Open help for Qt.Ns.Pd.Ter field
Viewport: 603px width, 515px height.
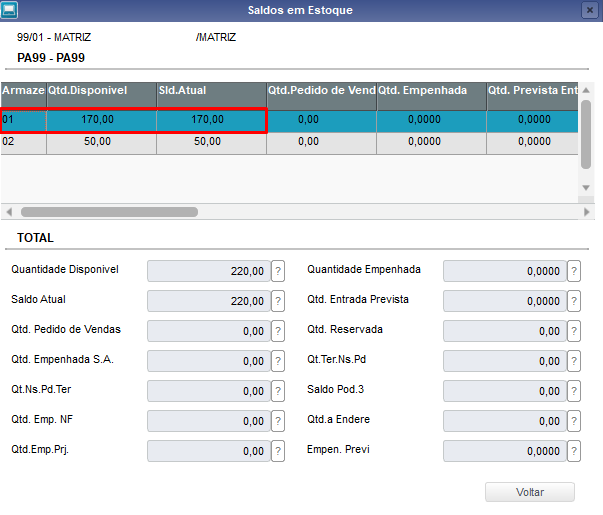click(x=278, y=391)
